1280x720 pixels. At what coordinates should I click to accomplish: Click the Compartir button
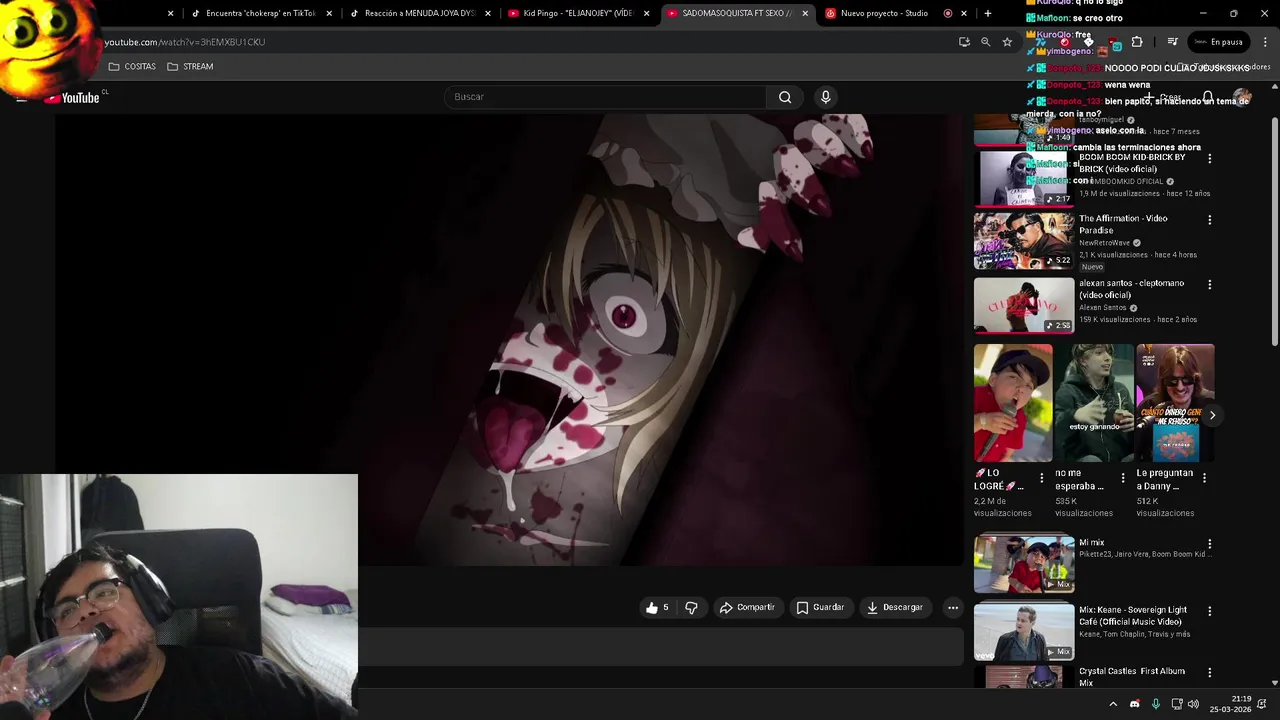[x=747, y=607]
